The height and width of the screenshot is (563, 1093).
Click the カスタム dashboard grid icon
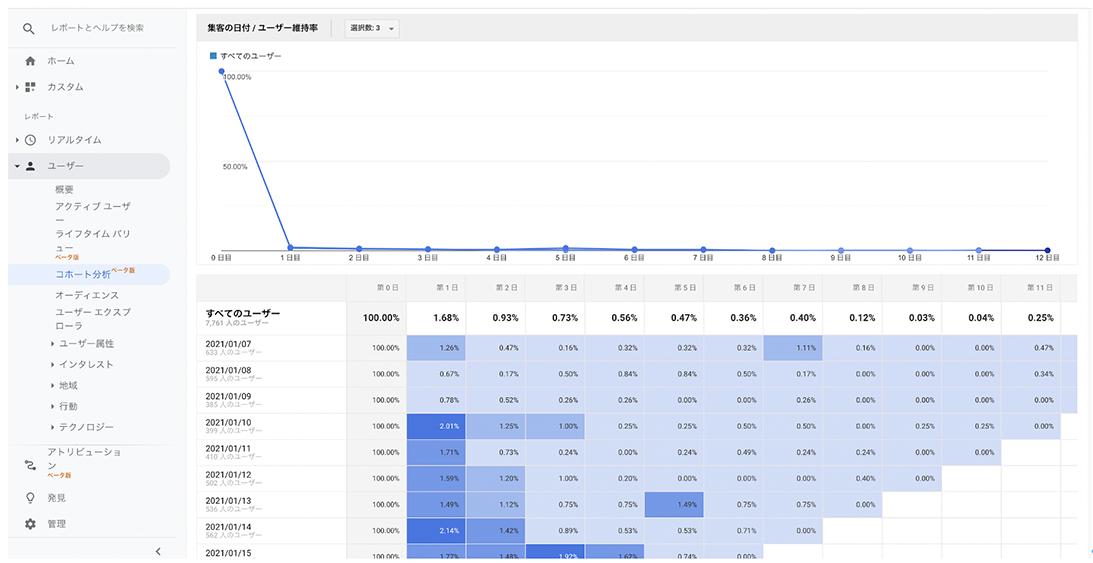pyautogui.click(x=30, y=87)
